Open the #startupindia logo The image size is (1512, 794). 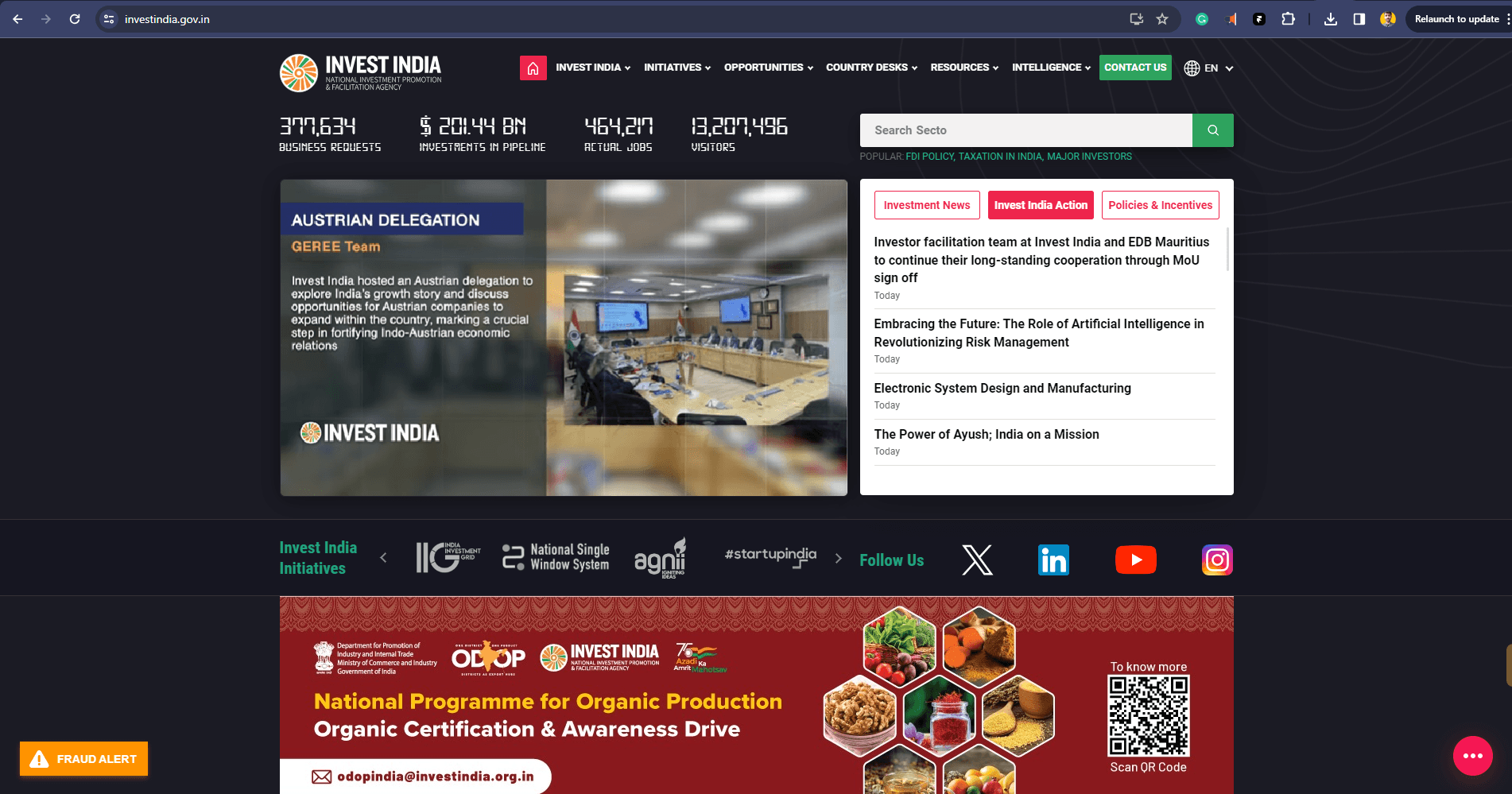point(770,556)
